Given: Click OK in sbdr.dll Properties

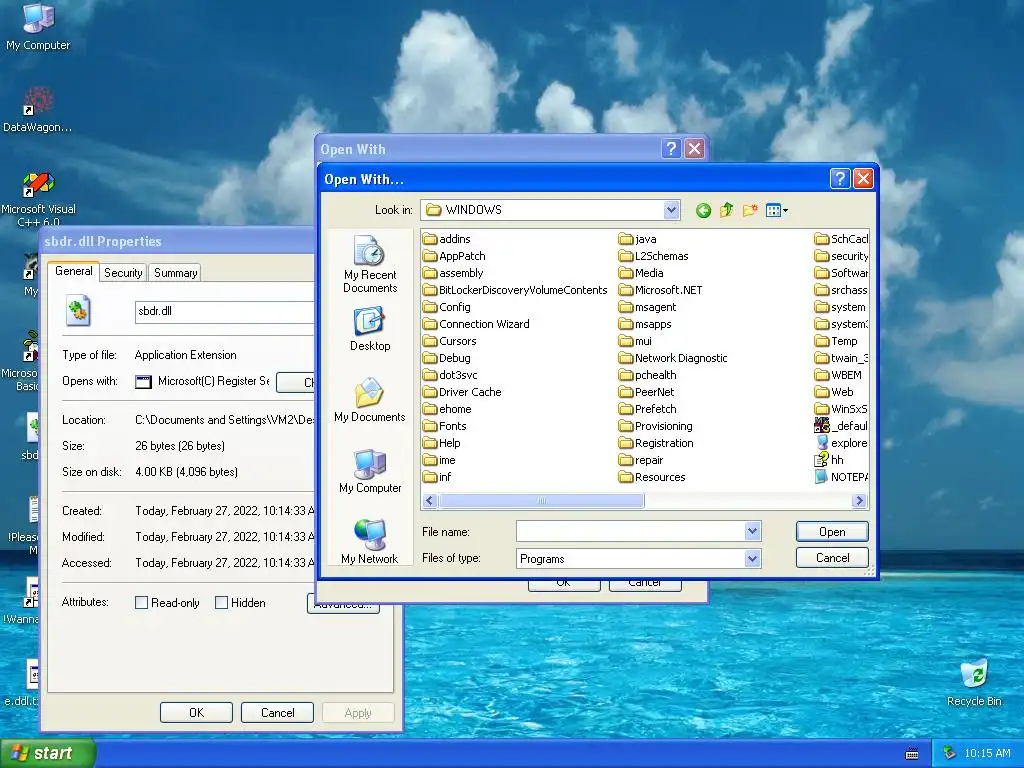Looking at the screenshot, I should point(197,712).
